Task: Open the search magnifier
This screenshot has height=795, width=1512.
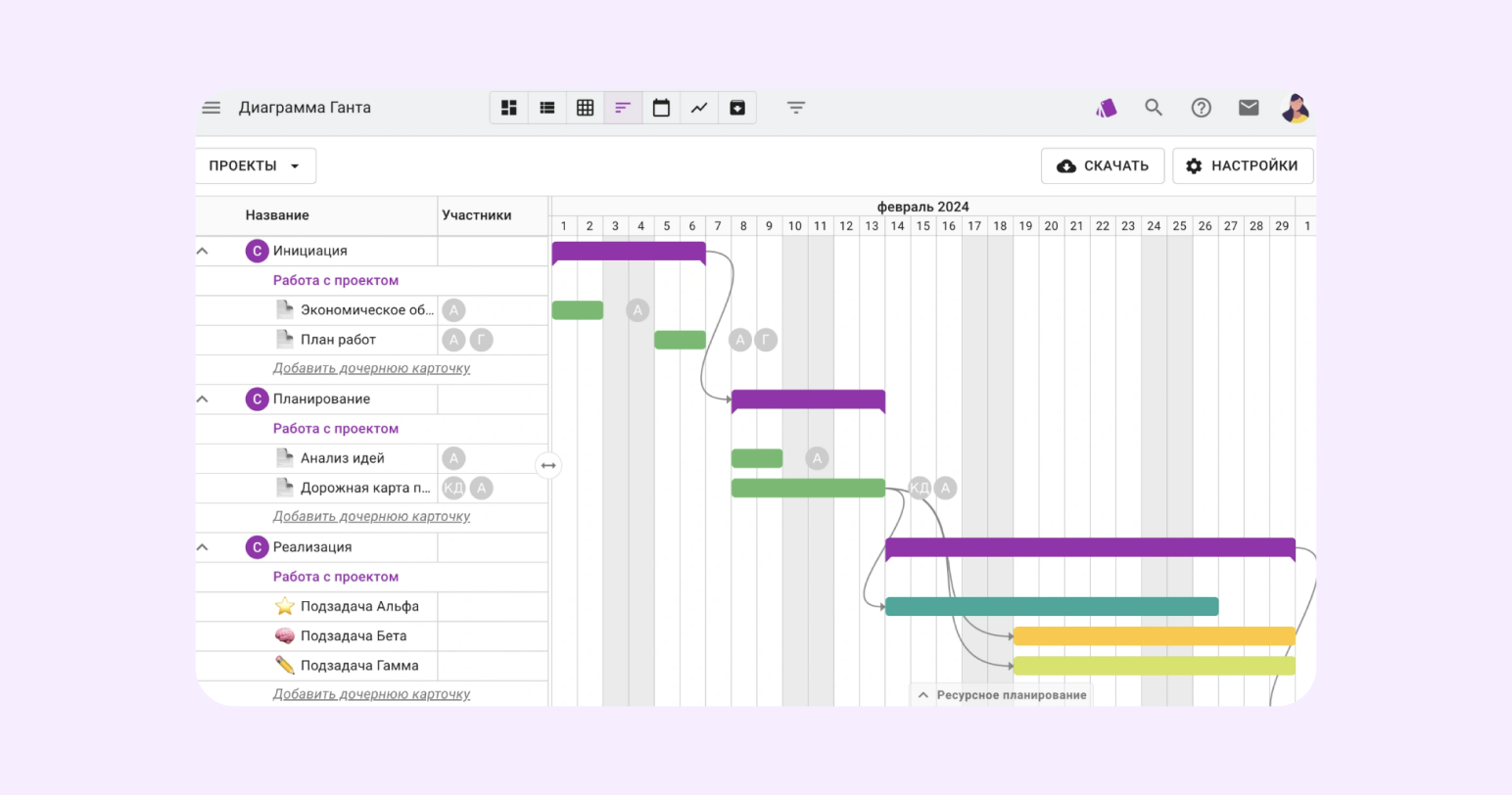Action: point(1154,108)
